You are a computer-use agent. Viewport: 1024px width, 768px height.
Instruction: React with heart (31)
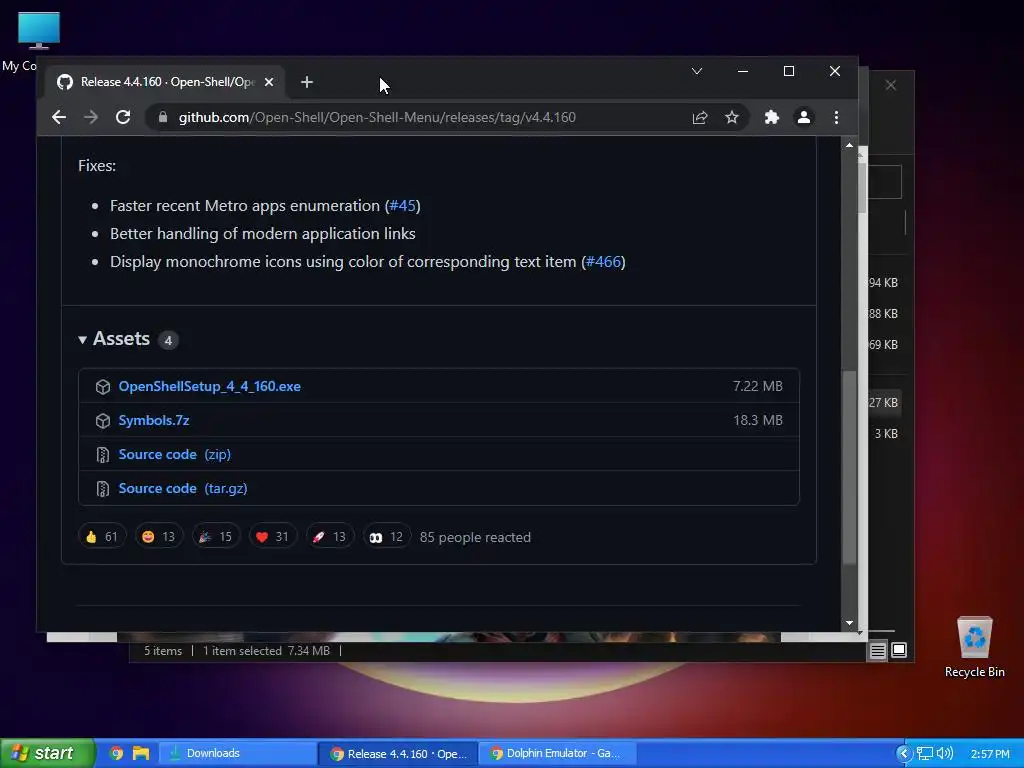pos(272,537)
